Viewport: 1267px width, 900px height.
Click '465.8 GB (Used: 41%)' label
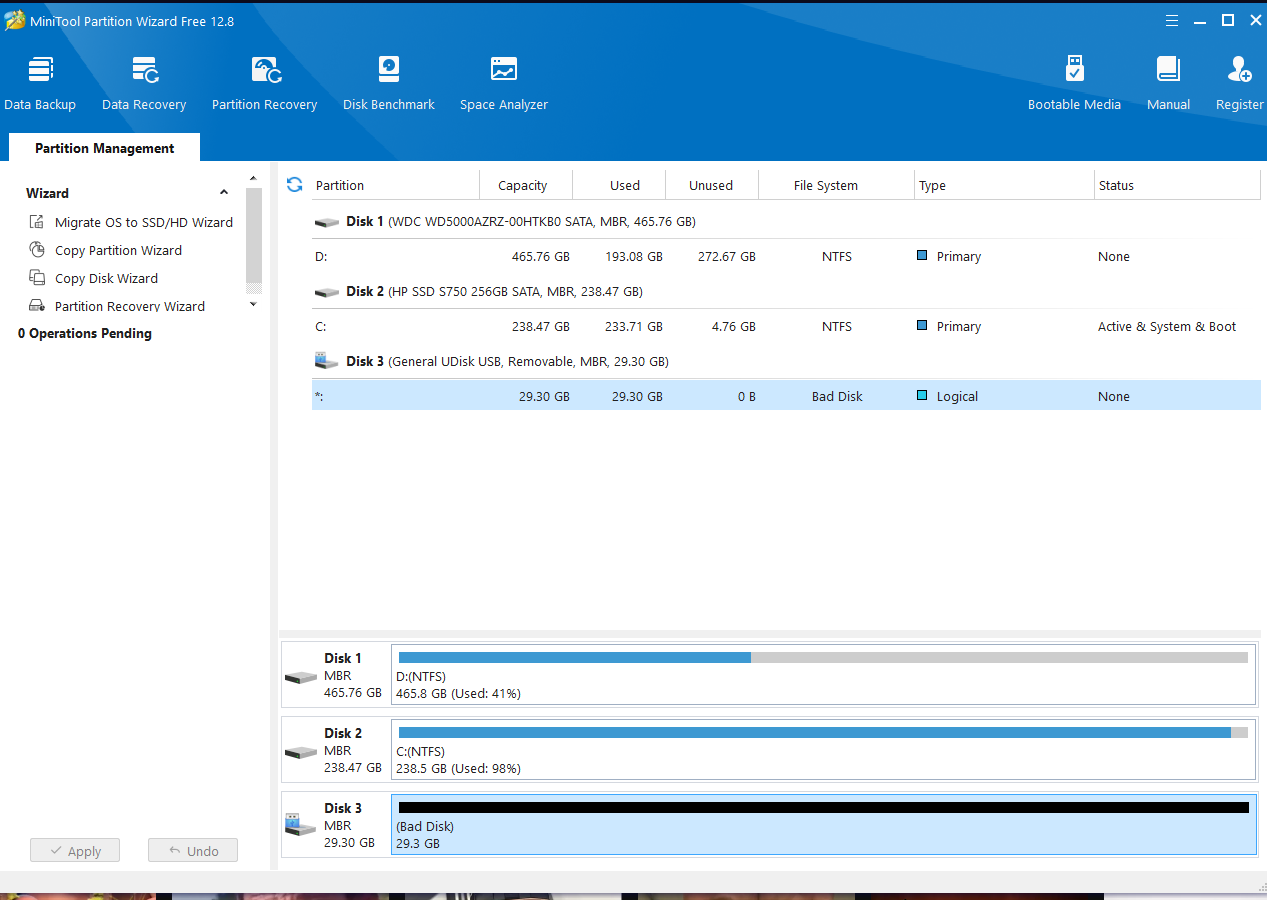458,693
